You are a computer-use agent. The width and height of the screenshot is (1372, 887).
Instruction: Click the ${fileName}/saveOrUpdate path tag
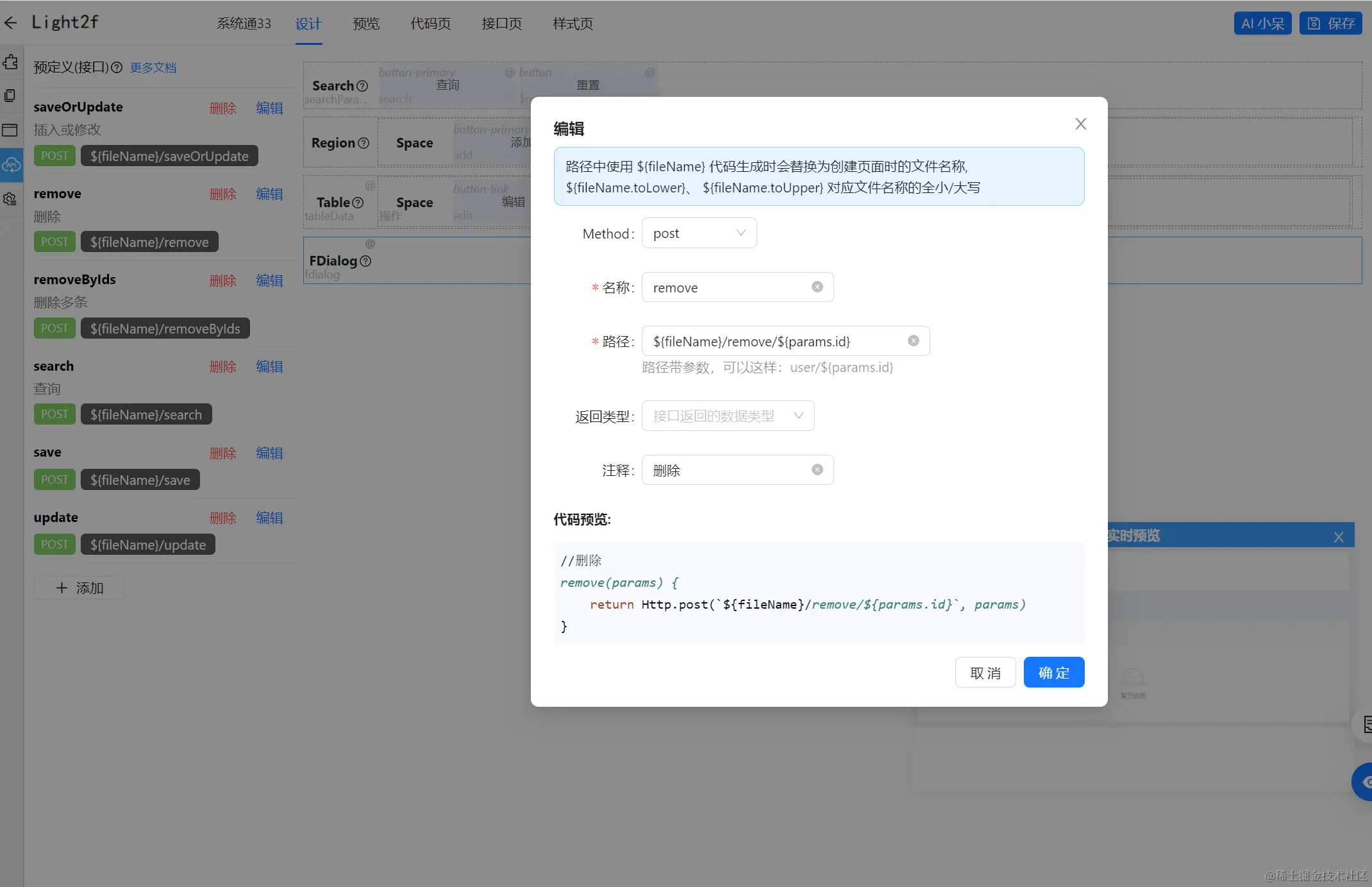169,156
